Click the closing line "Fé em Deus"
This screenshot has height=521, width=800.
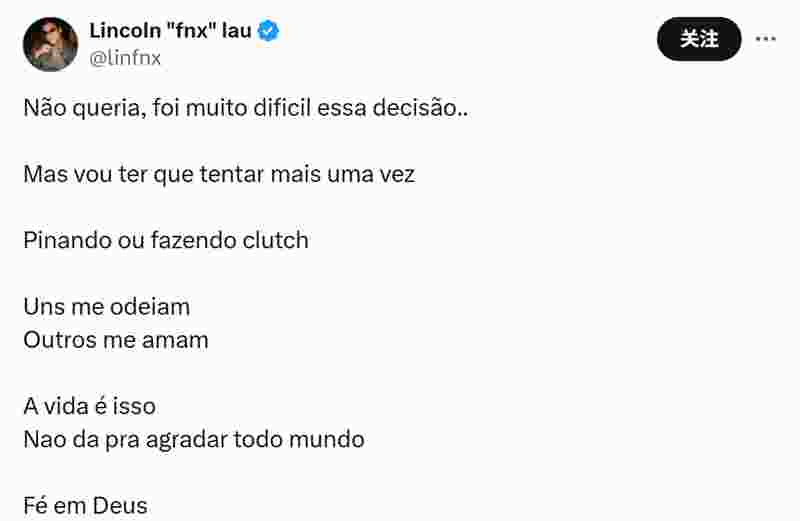85,506
